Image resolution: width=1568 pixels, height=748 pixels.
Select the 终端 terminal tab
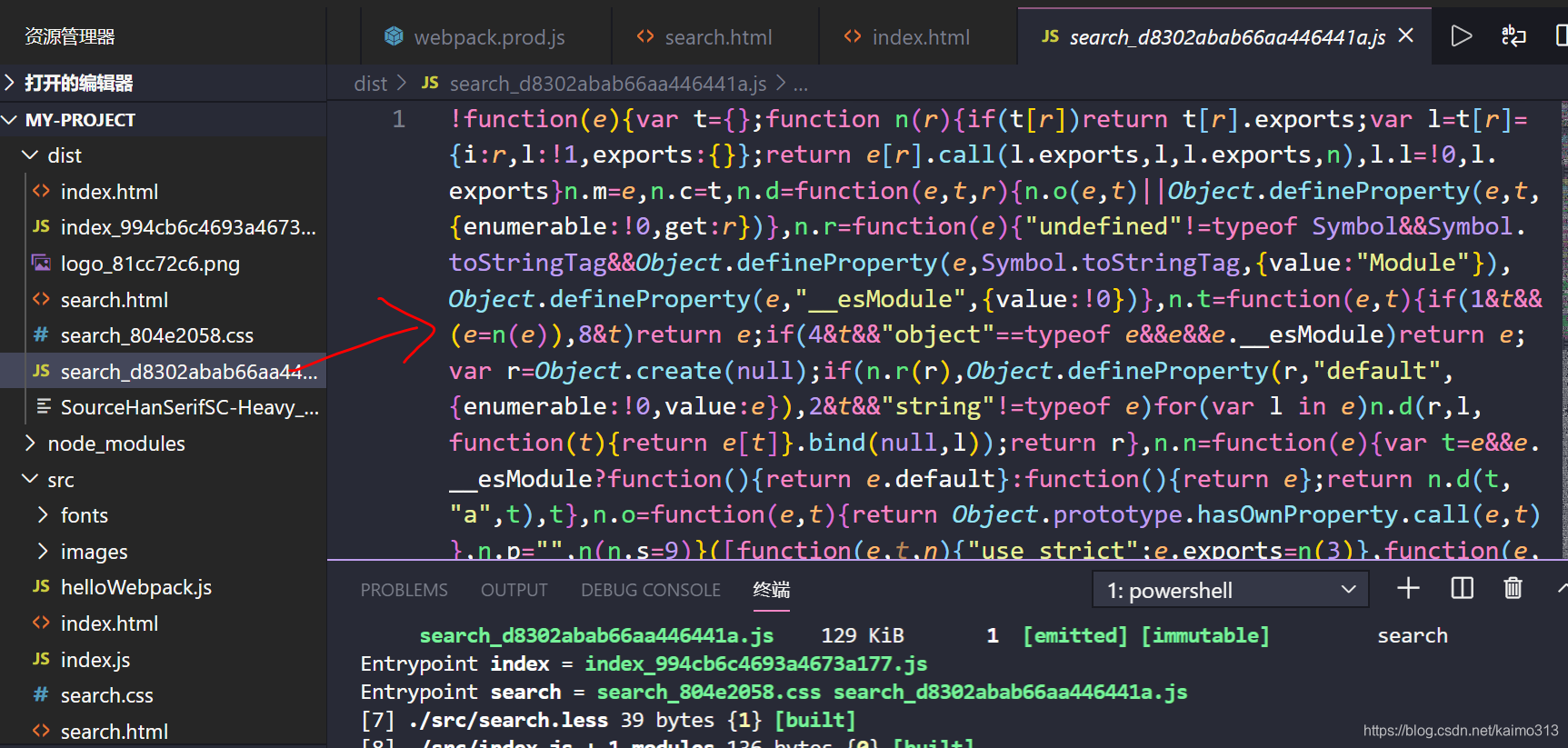coord(772,590)
